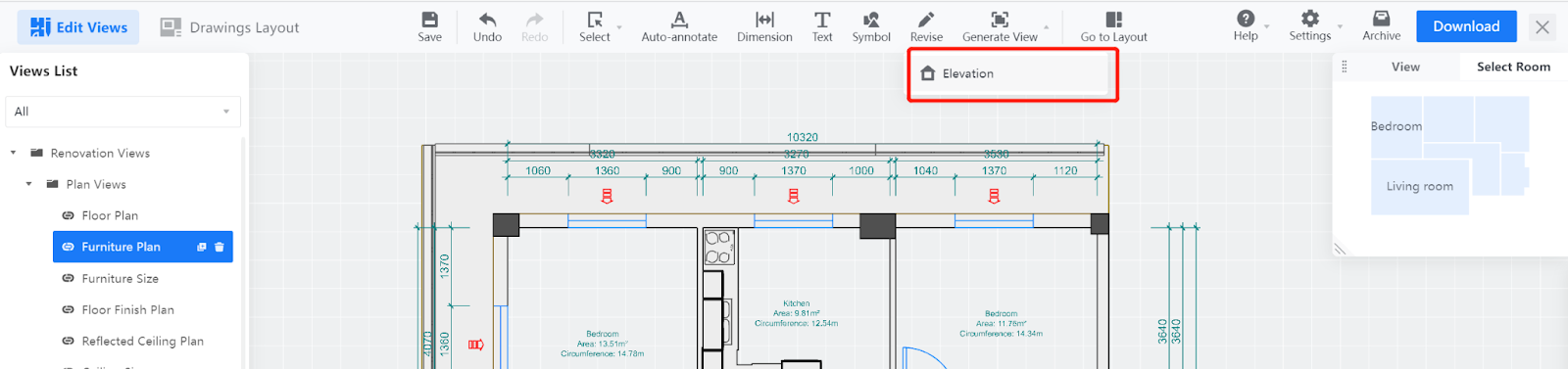Click the Save icon in toolbar
Image resolution: width=1568 pixels, height=369 pixels.
[x=429, y=20]
